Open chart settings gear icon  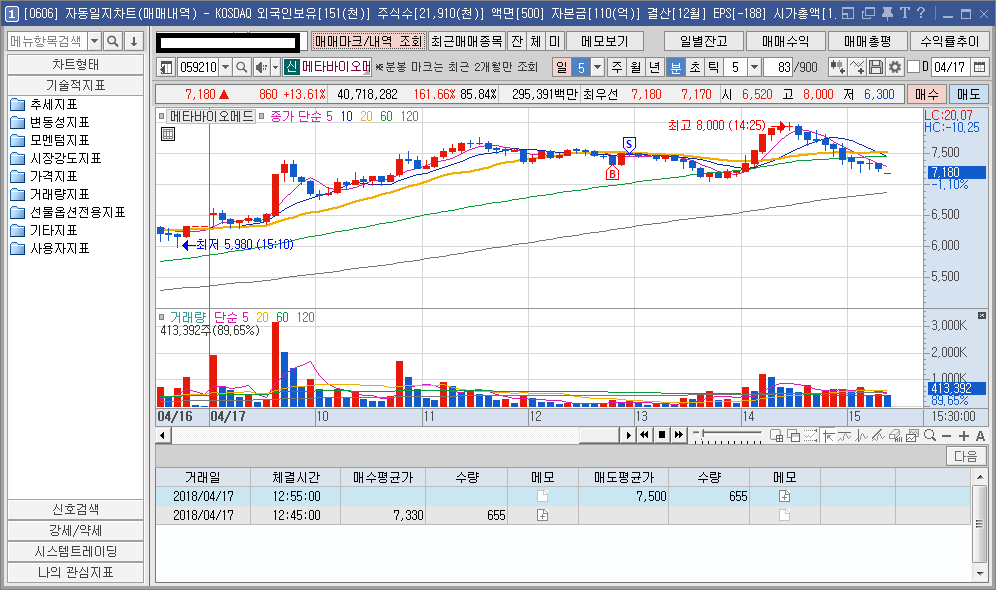pos(894,67)
